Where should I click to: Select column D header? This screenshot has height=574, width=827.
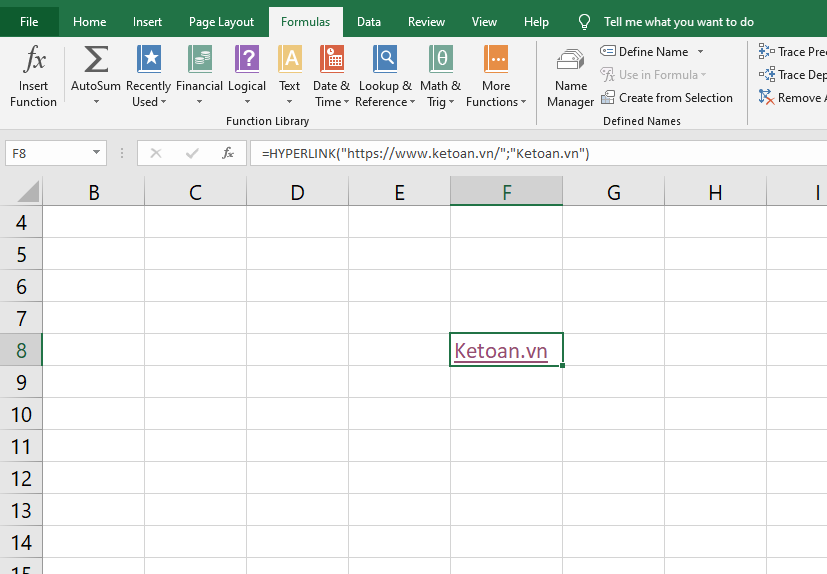tap(297, 193)
